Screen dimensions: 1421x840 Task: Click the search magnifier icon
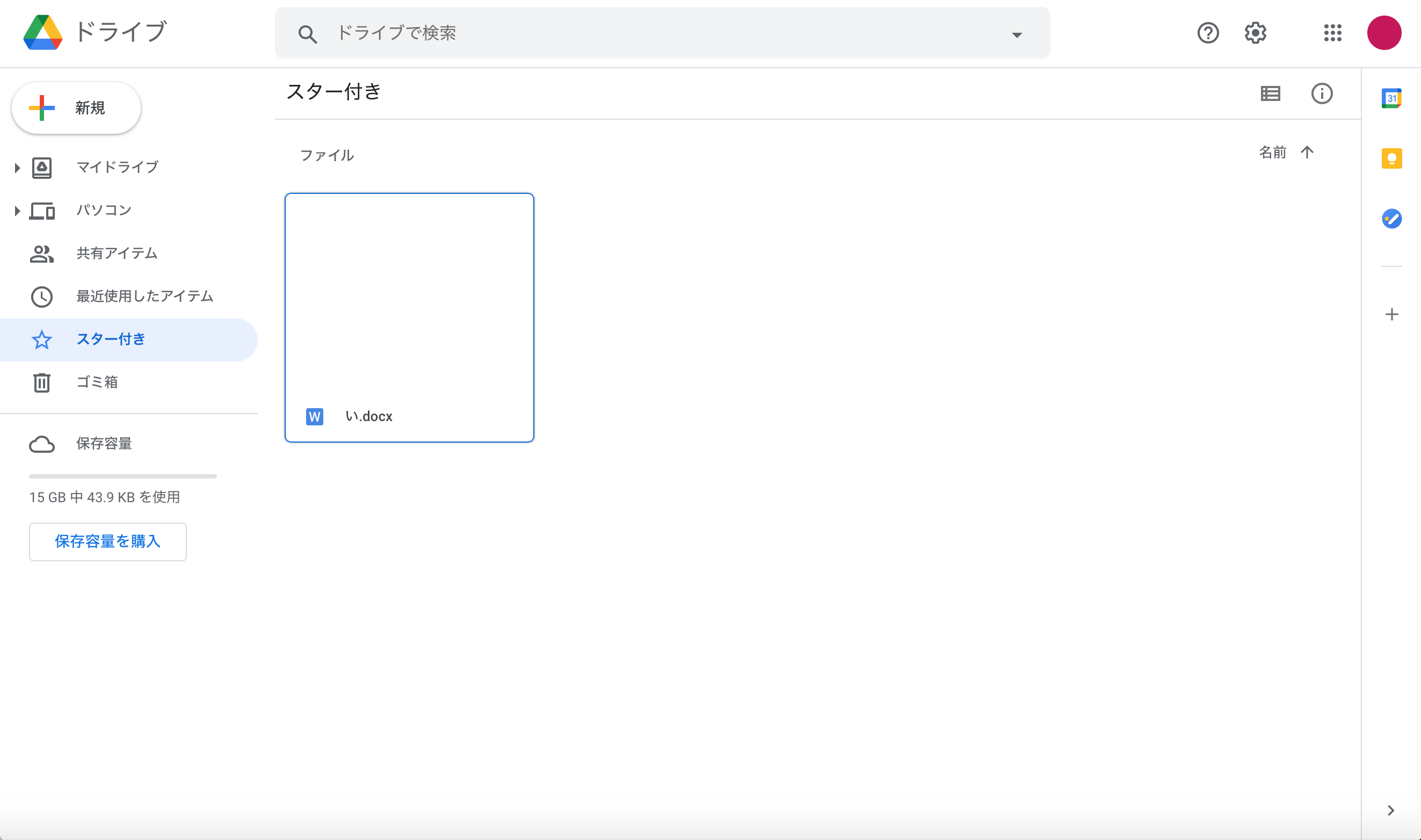point(307,34)
